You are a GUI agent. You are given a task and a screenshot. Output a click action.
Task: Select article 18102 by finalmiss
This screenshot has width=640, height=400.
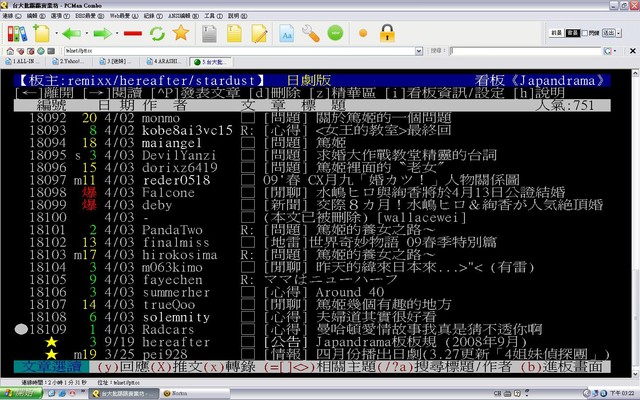(312, 242)
